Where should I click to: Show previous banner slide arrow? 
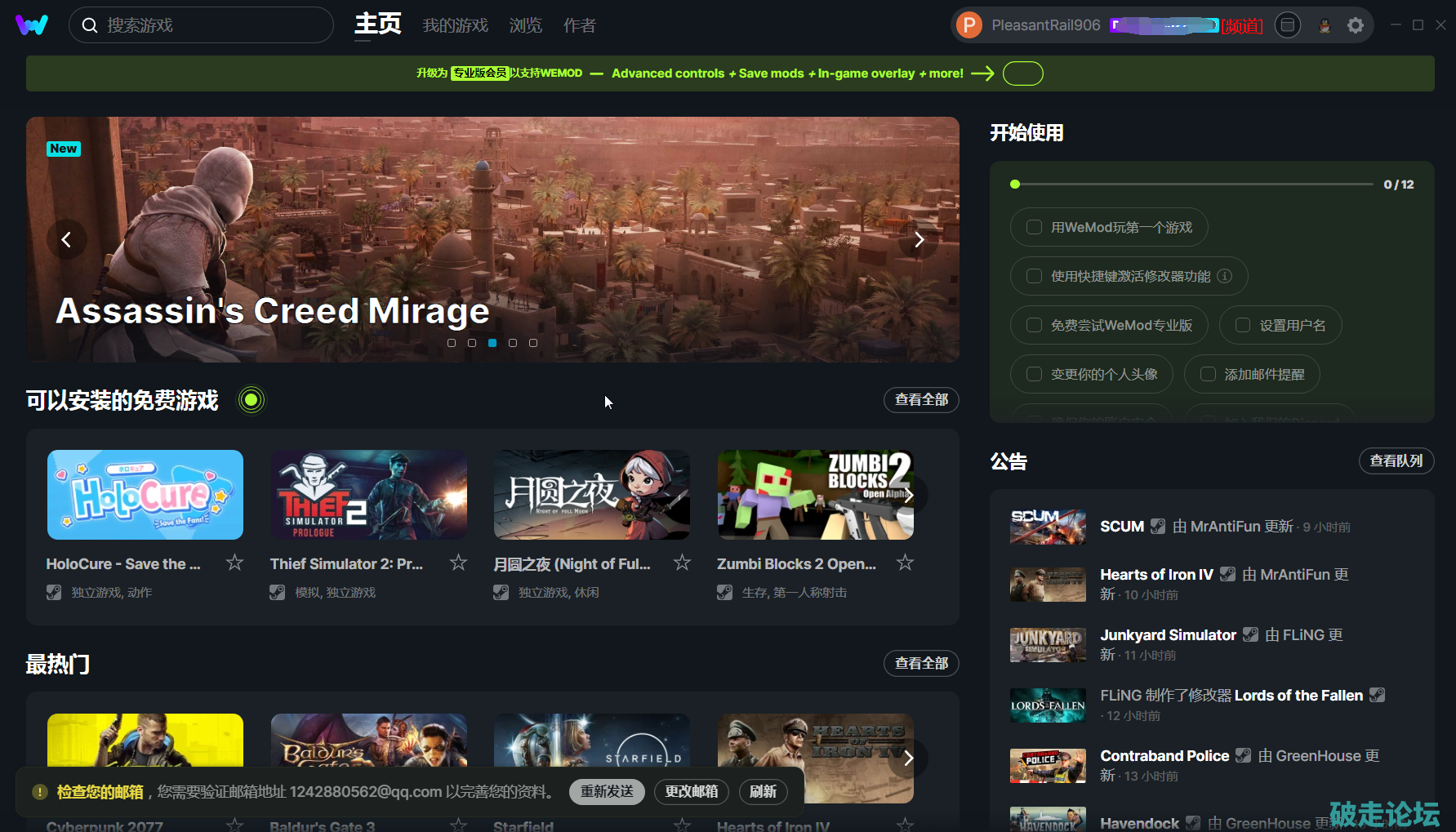tap(67, 239)
